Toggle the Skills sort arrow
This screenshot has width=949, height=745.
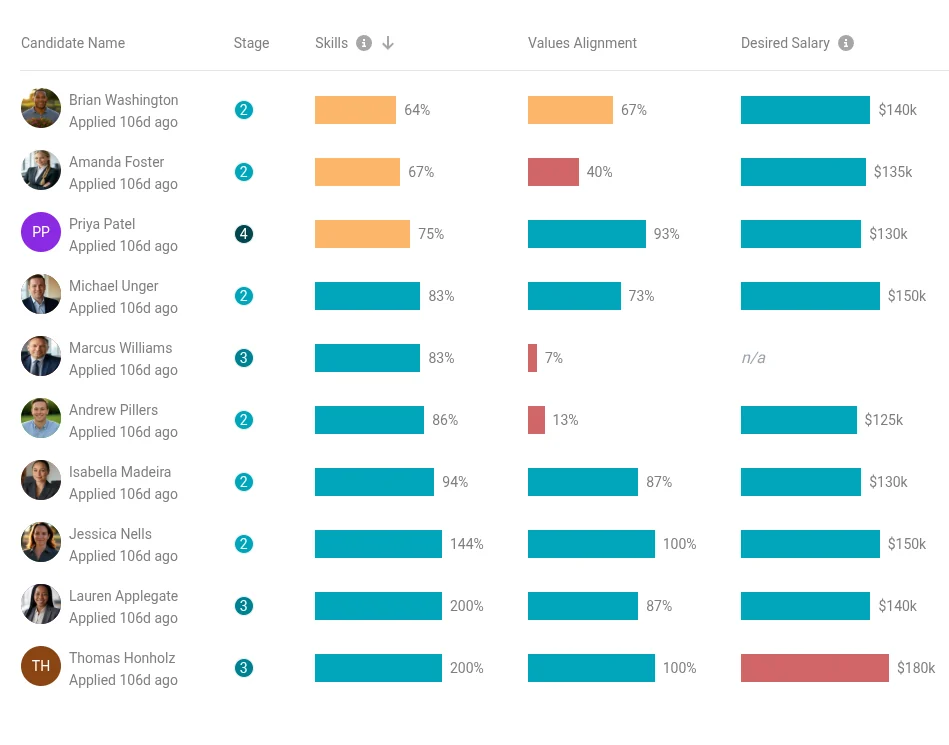(388, 43)
